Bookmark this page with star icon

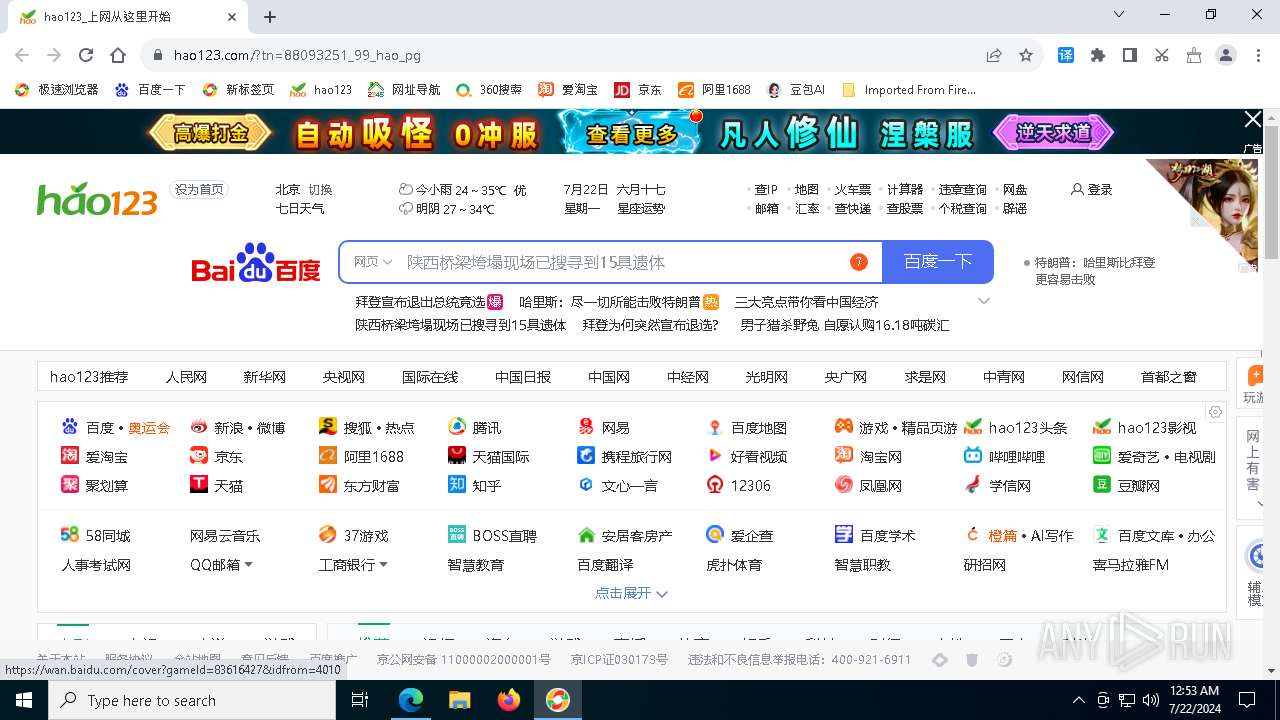(1026, 55)
